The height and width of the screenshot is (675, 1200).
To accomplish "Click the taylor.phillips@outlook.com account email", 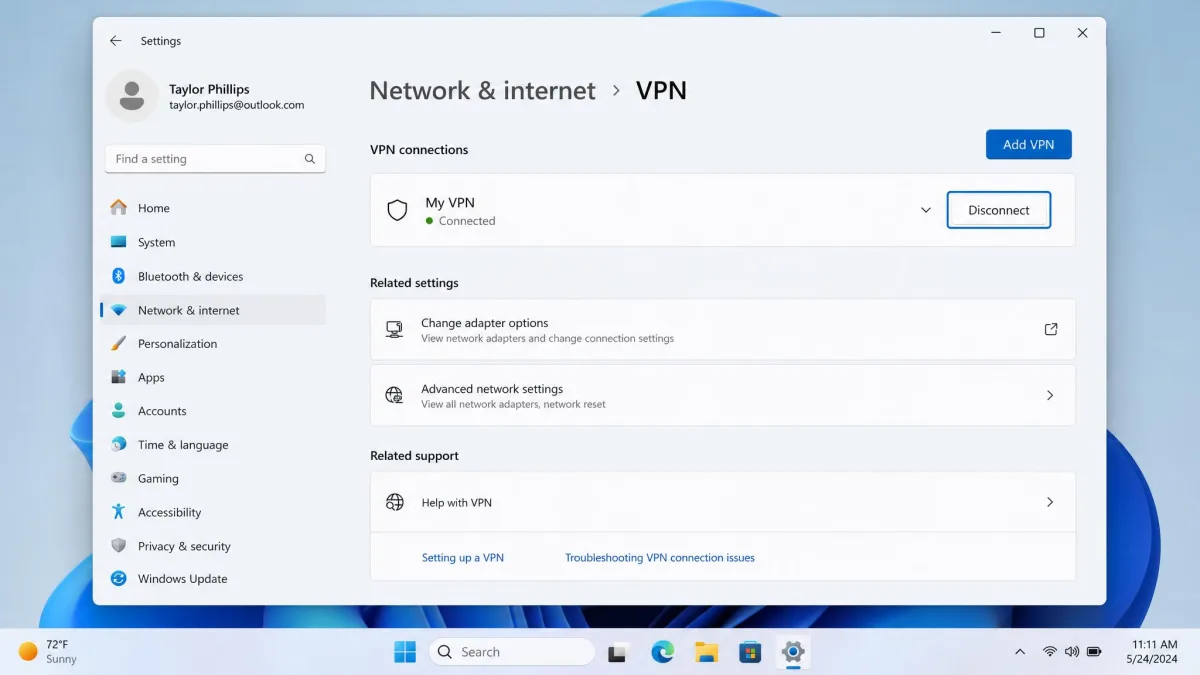I will click(x=237, y=105).
